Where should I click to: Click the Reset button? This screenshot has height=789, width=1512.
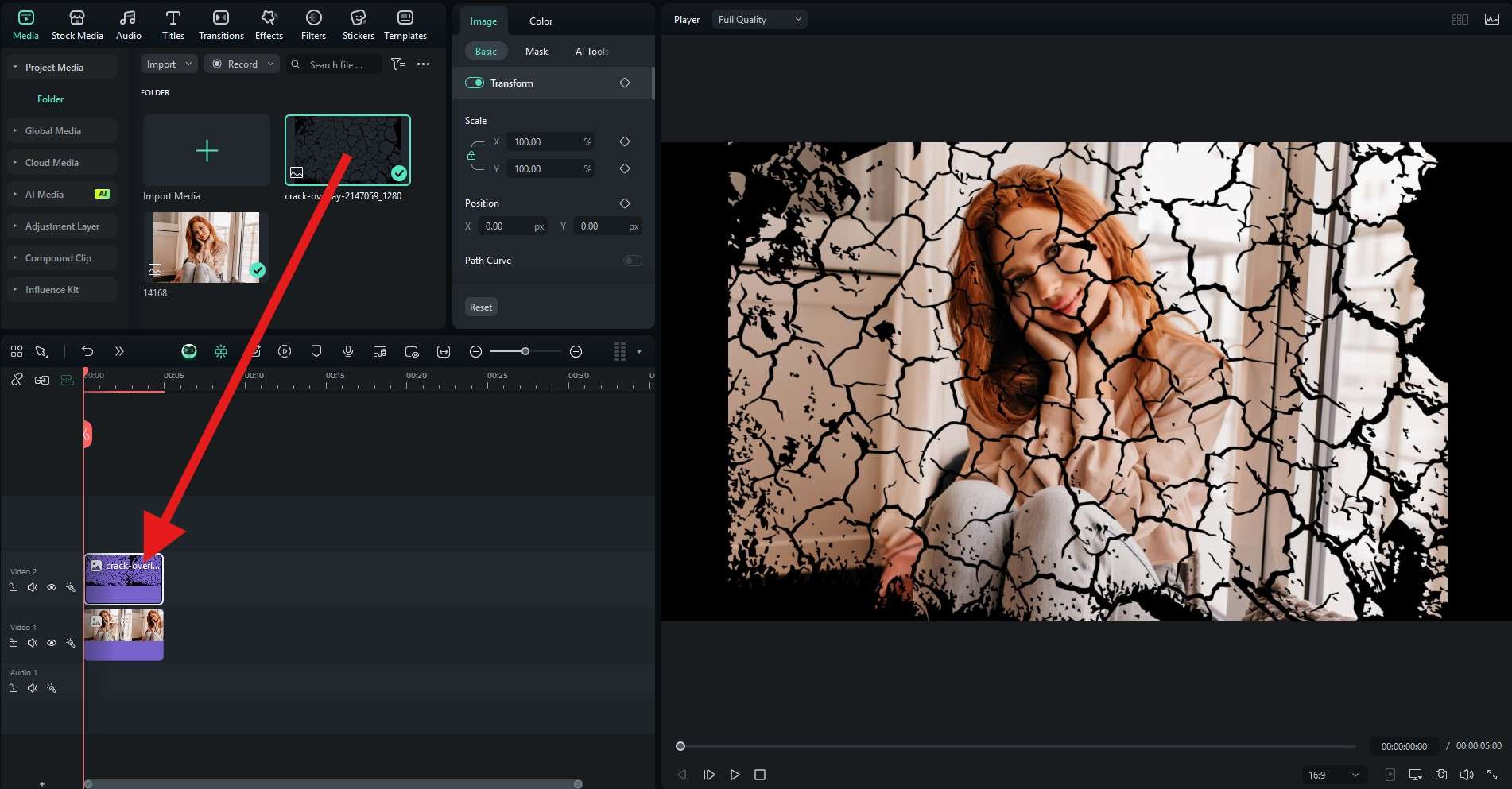pos(481,307)
